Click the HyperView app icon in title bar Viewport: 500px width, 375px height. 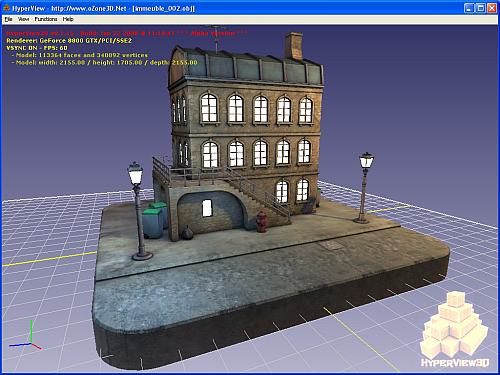pos(6,8)
